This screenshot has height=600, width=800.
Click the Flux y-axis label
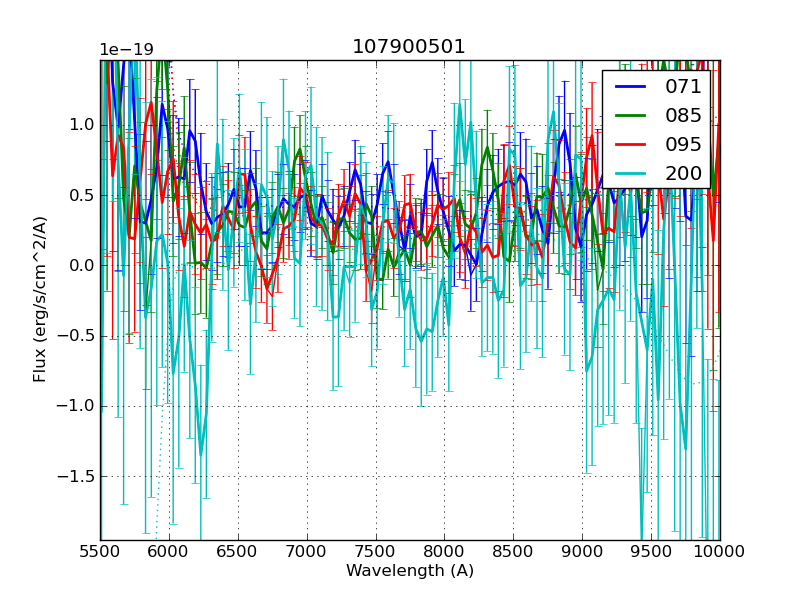pyautogui.click(x=40, y=300)
